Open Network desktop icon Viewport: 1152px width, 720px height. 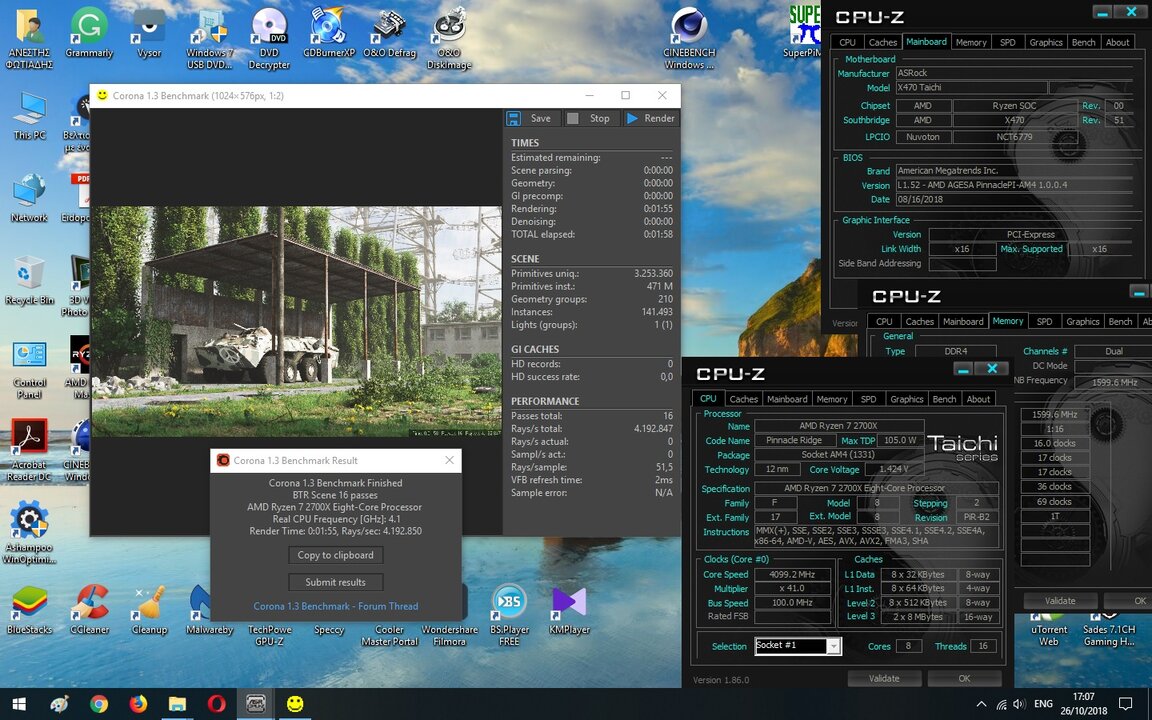point(29,198)
